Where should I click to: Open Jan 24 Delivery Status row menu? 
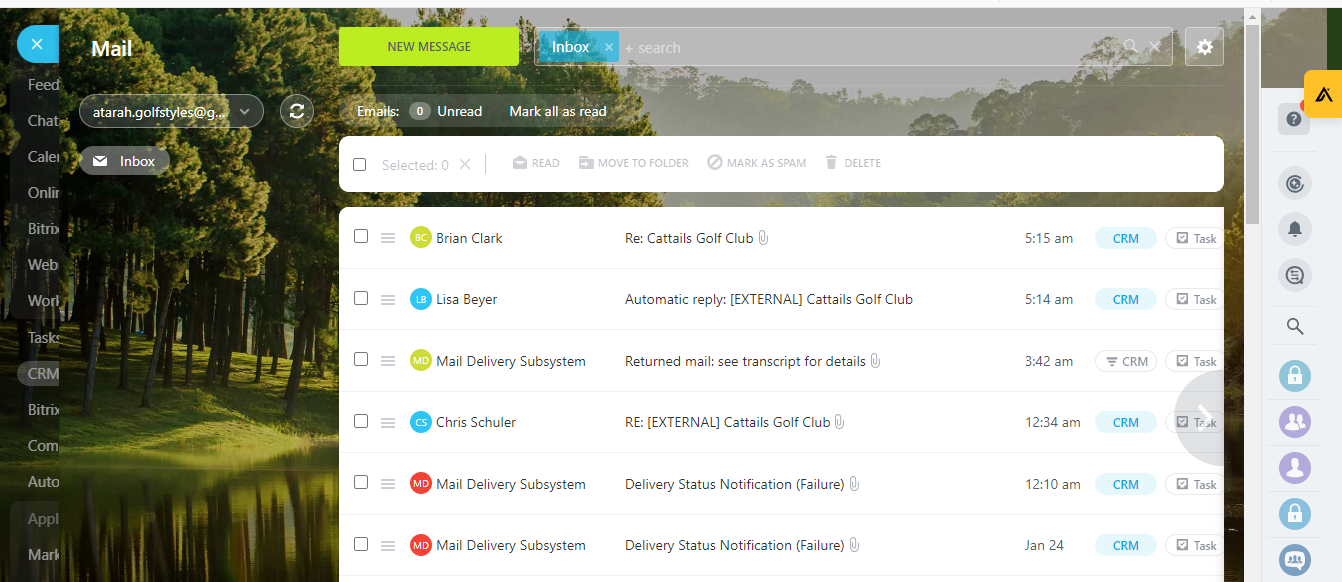coord(388,545)
